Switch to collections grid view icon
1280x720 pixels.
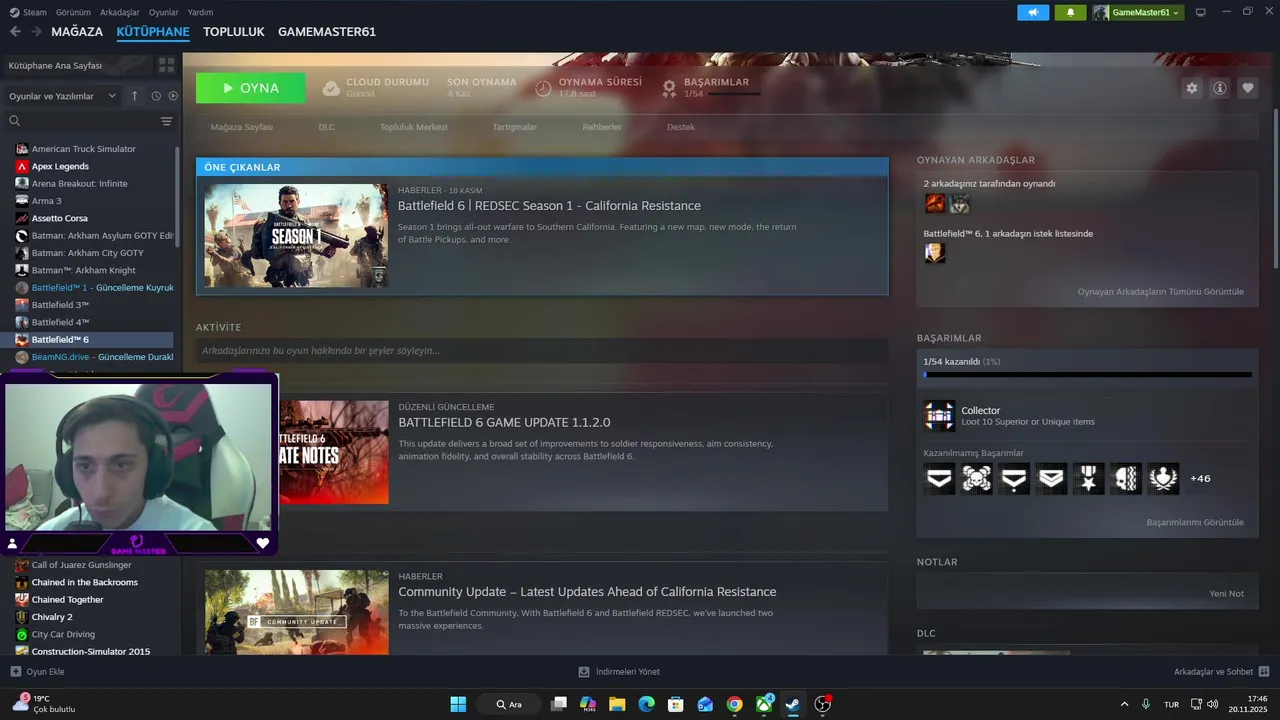166,65
